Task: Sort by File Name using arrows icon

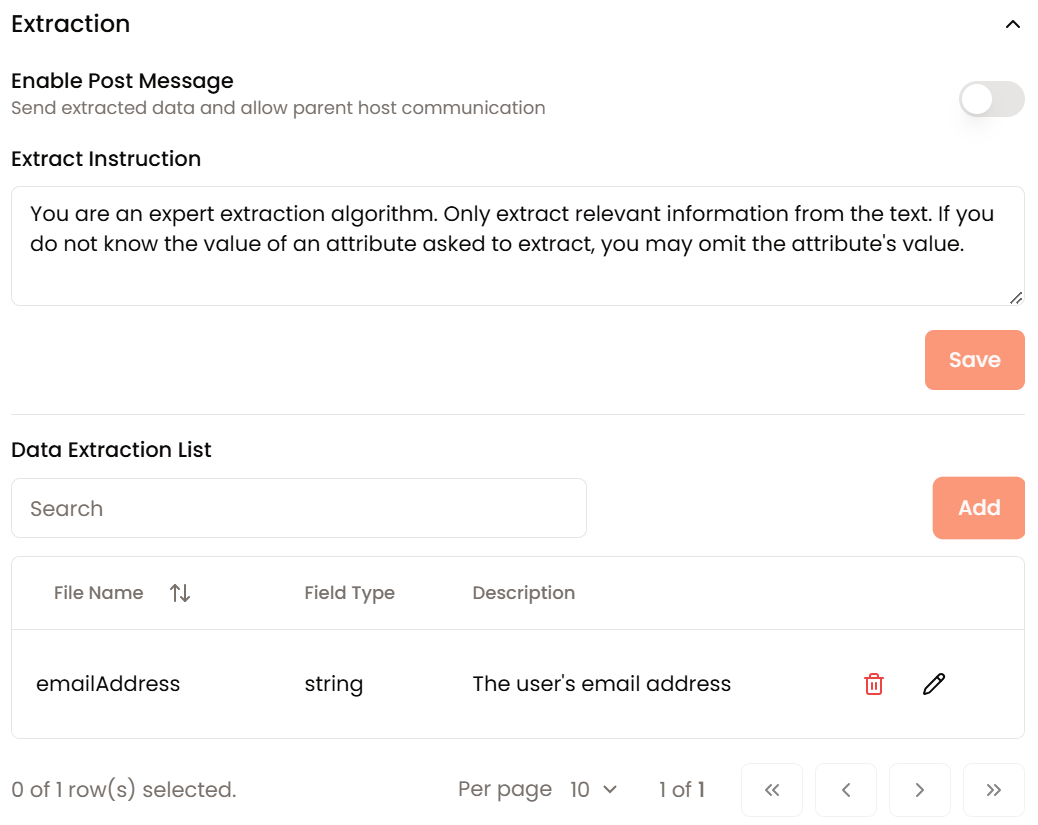Action: click(x=180, y=593)
